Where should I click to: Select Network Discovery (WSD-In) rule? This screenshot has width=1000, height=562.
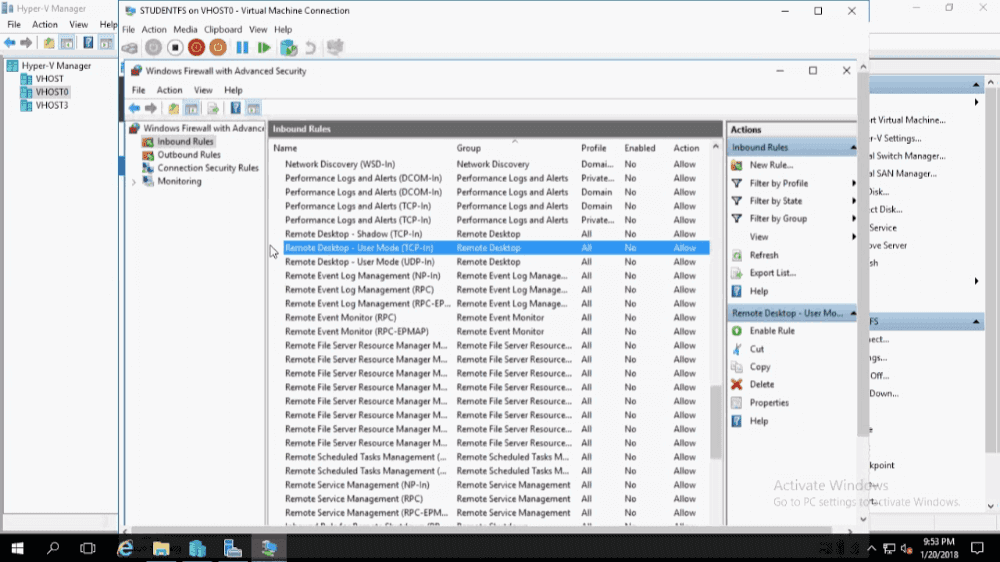click(x=340, y=165)
